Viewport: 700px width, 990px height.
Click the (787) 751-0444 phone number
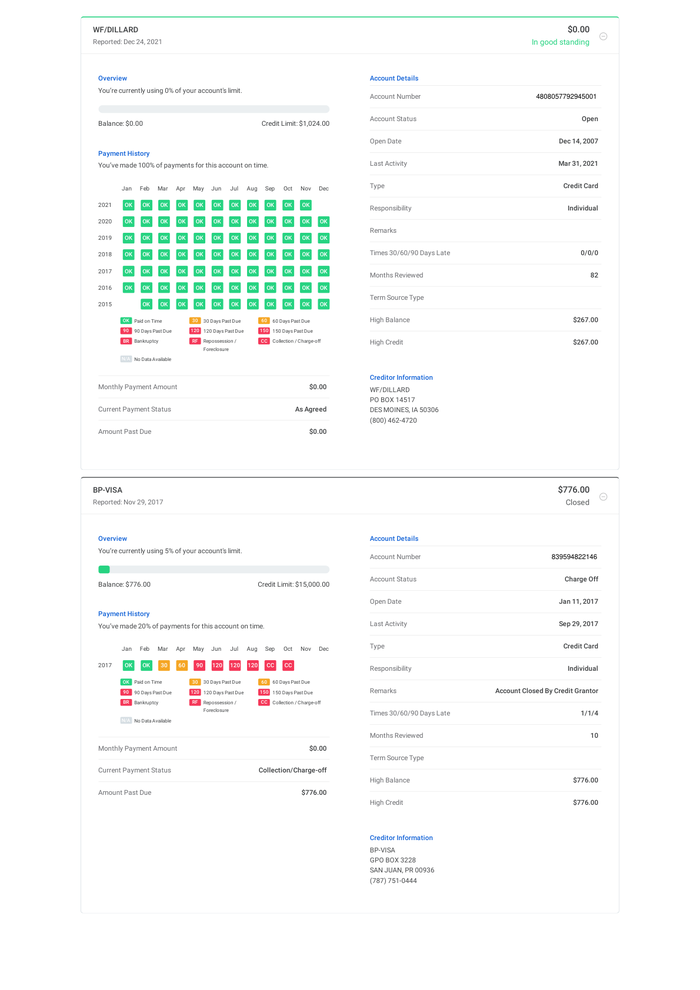[393, 881]
